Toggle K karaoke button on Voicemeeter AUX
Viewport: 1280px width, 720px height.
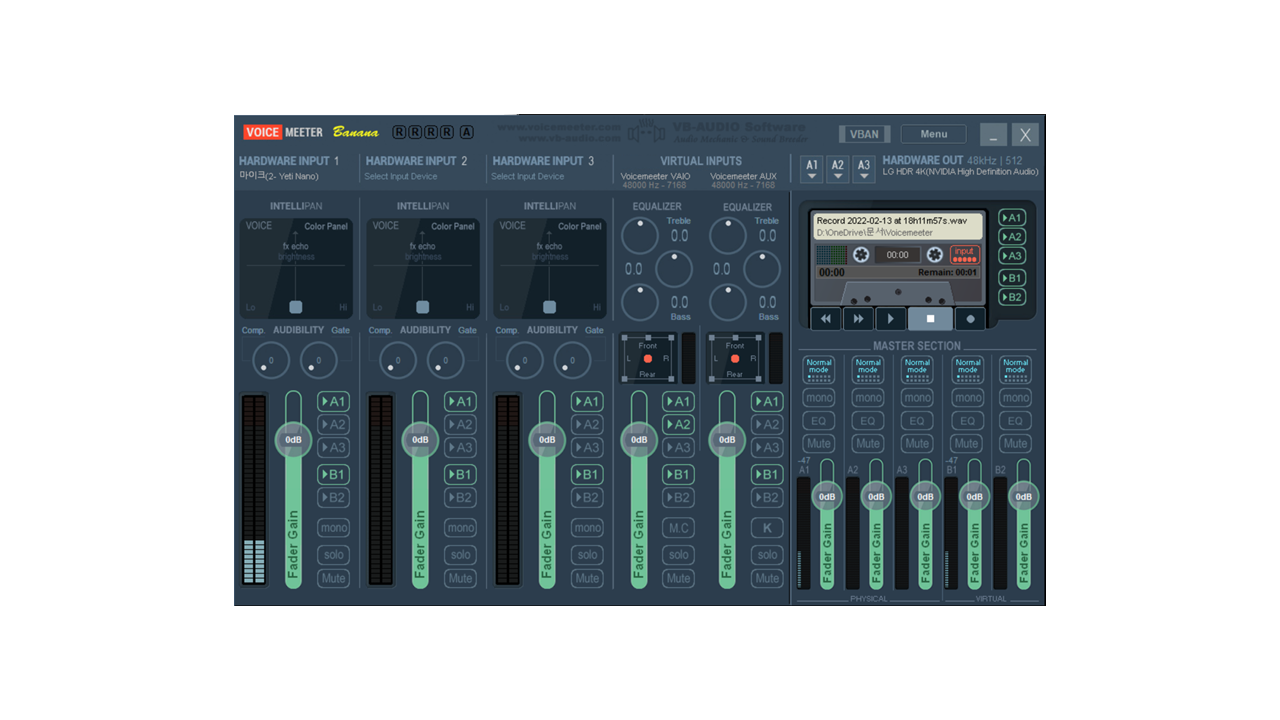pyautogui.click(x=767, y=527)
